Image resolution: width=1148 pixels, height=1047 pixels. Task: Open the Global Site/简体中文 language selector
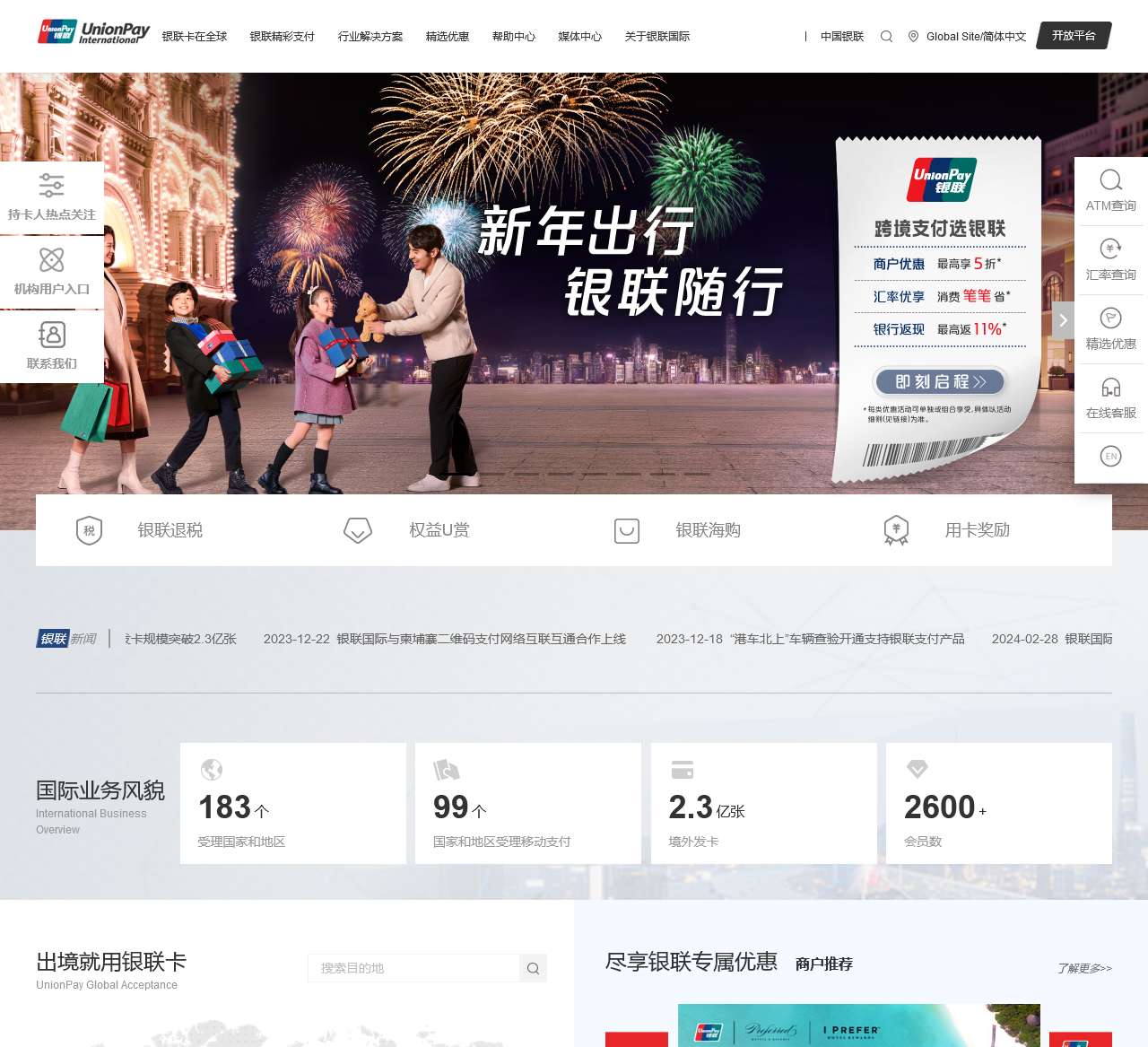tap(976, 37)
